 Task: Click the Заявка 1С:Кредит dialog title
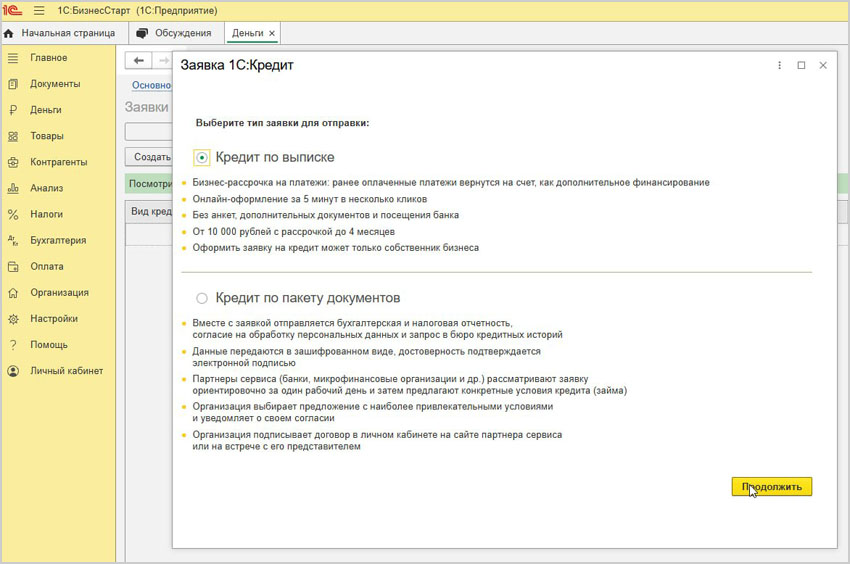click(x=237, y=65)
